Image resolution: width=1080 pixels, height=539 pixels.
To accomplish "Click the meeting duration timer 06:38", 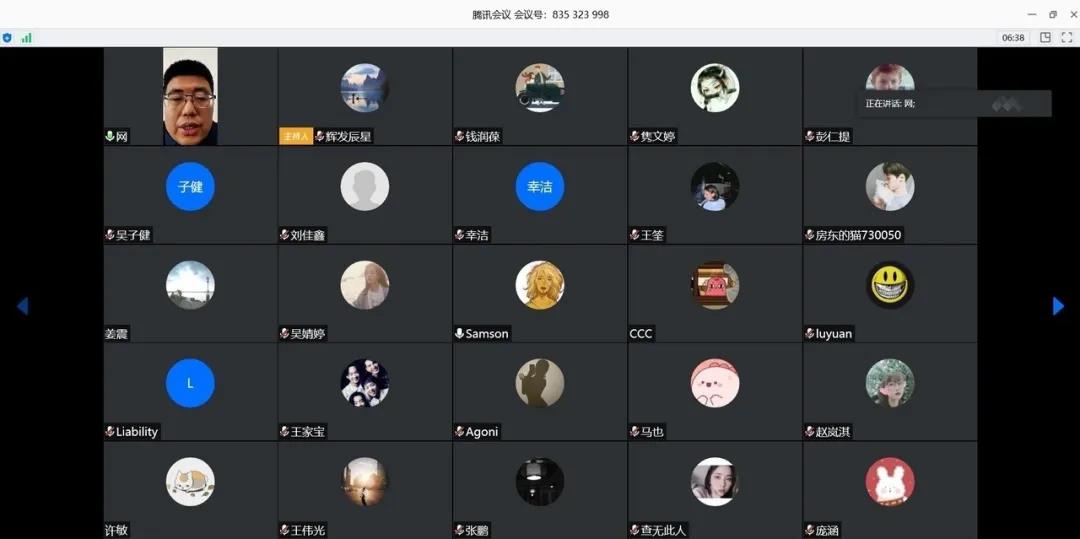I will [1012, 38].
